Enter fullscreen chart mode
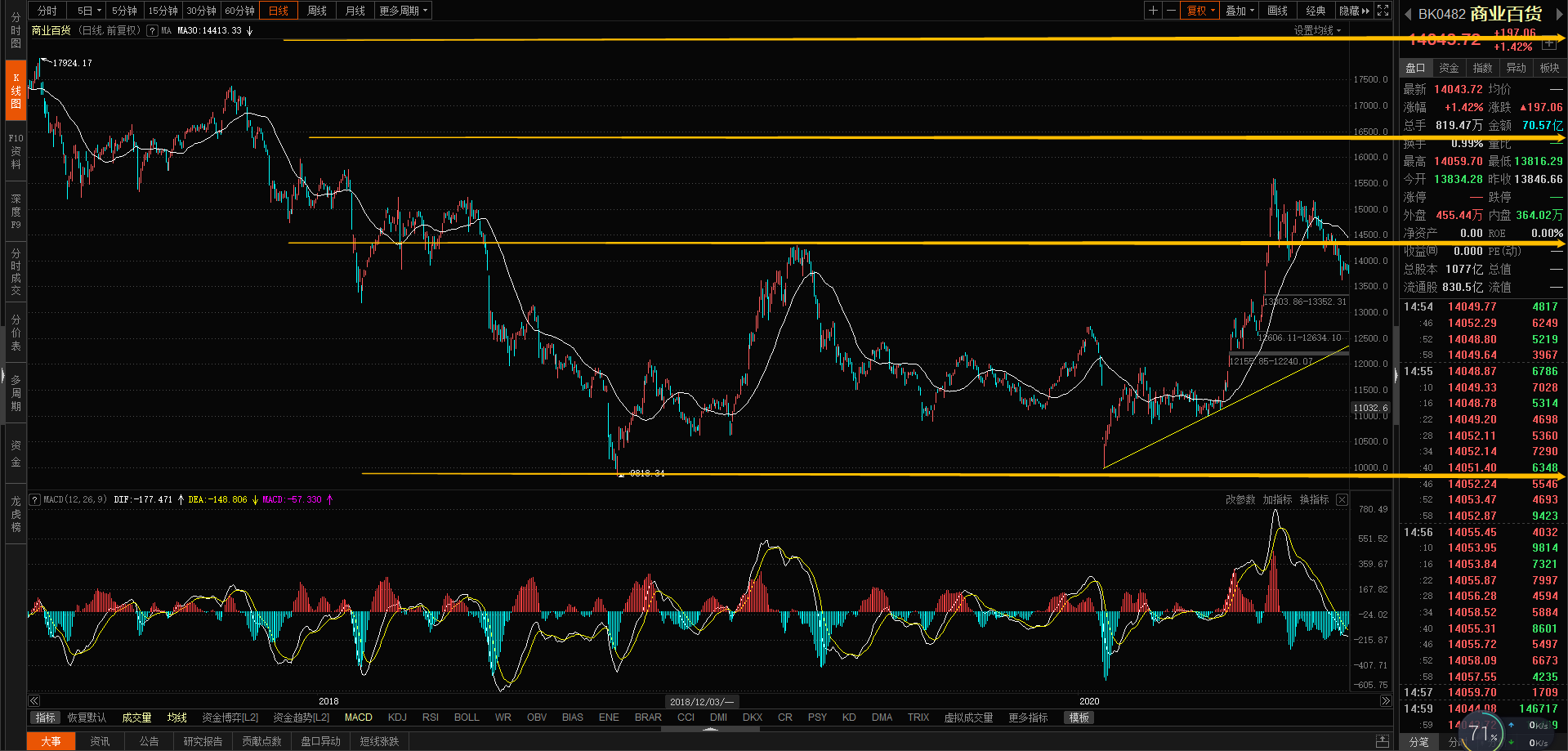The height and width of the screenshot is (751, 1568). tap(1383, 11)
